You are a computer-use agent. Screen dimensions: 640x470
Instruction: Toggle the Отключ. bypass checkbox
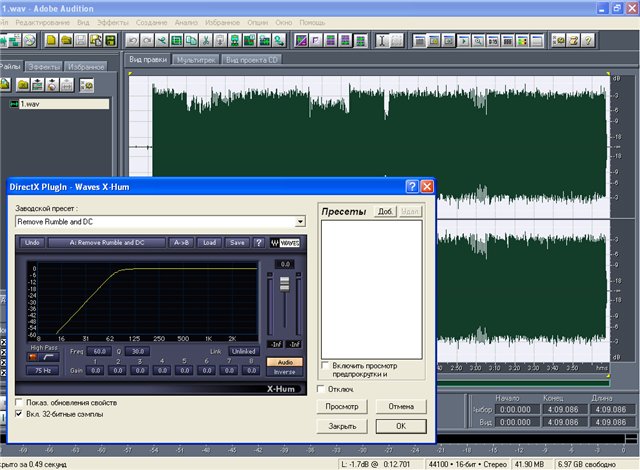point(320,388)
